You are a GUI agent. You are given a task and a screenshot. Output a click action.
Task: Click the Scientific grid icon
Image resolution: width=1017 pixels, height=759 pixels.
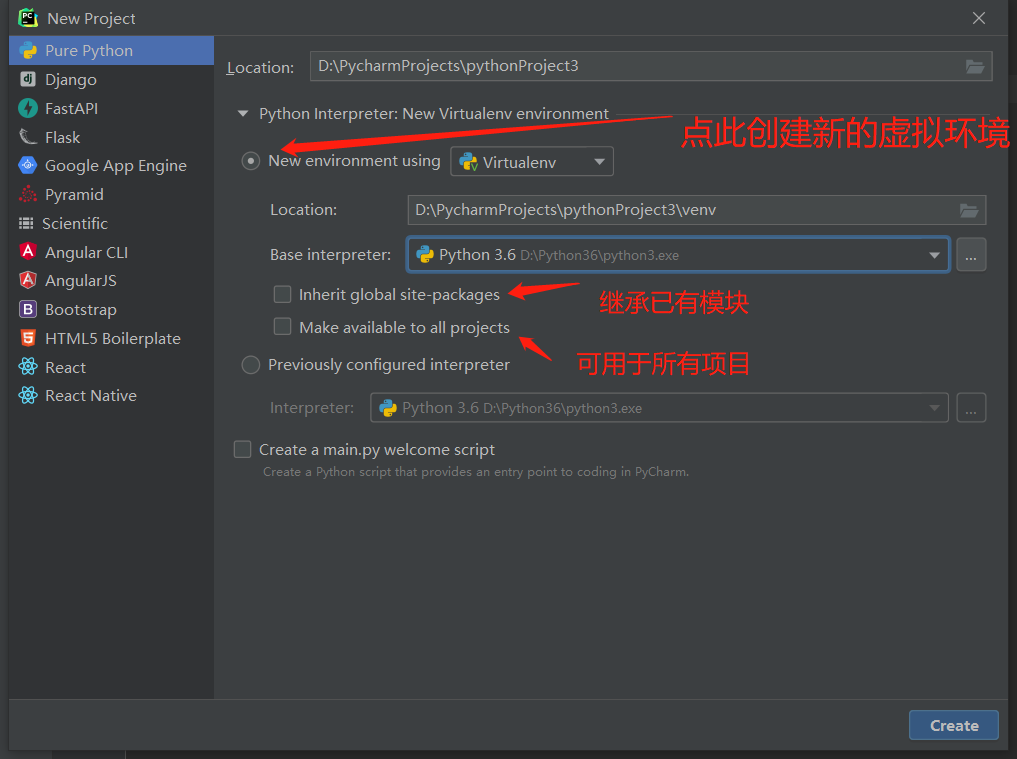tap(26, 223)
